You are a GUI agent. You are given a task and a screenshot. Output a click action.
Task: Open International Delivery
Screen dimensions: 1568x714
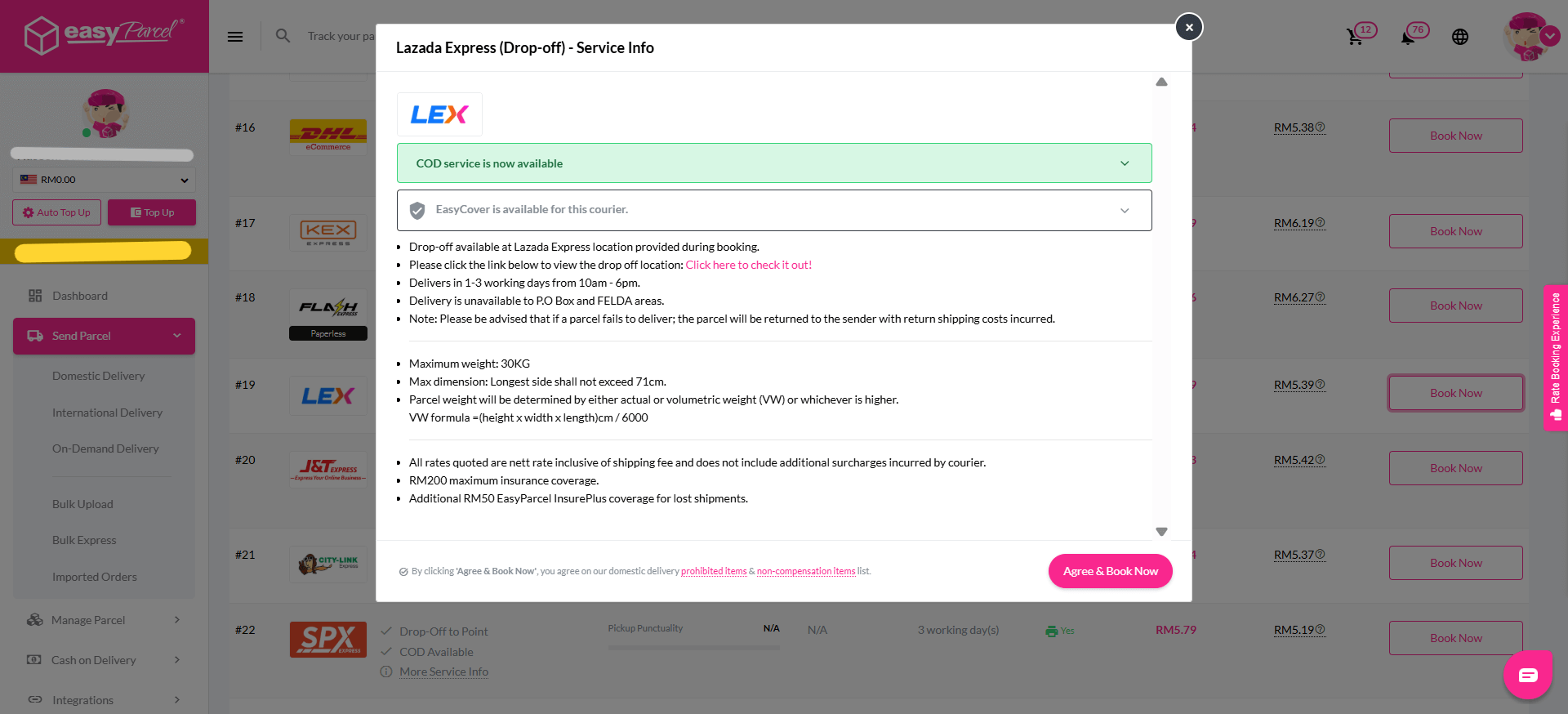[x=108, y=413]
